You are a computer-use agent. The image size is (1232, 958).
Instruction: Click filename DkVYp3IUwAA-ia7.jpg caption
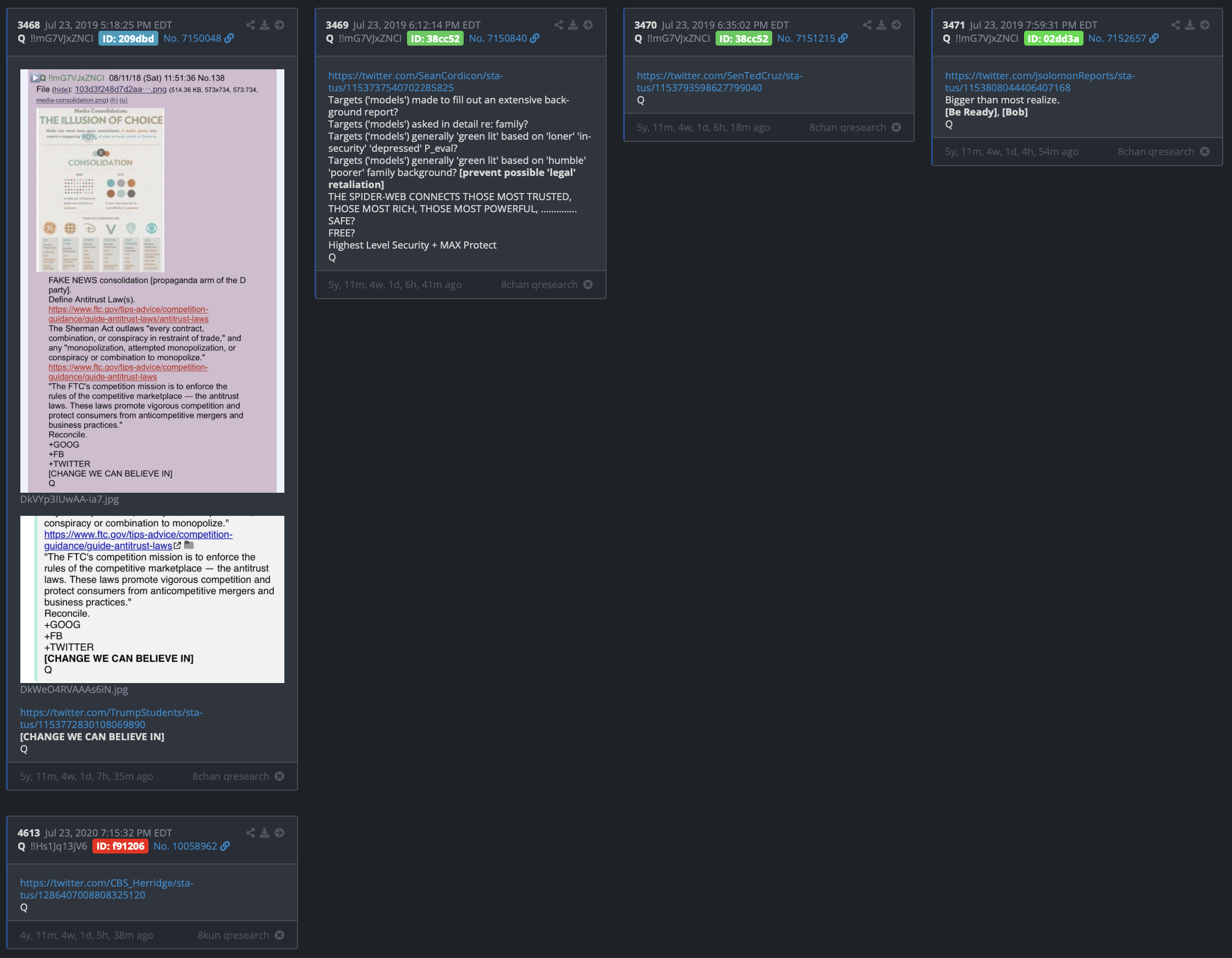69,499
